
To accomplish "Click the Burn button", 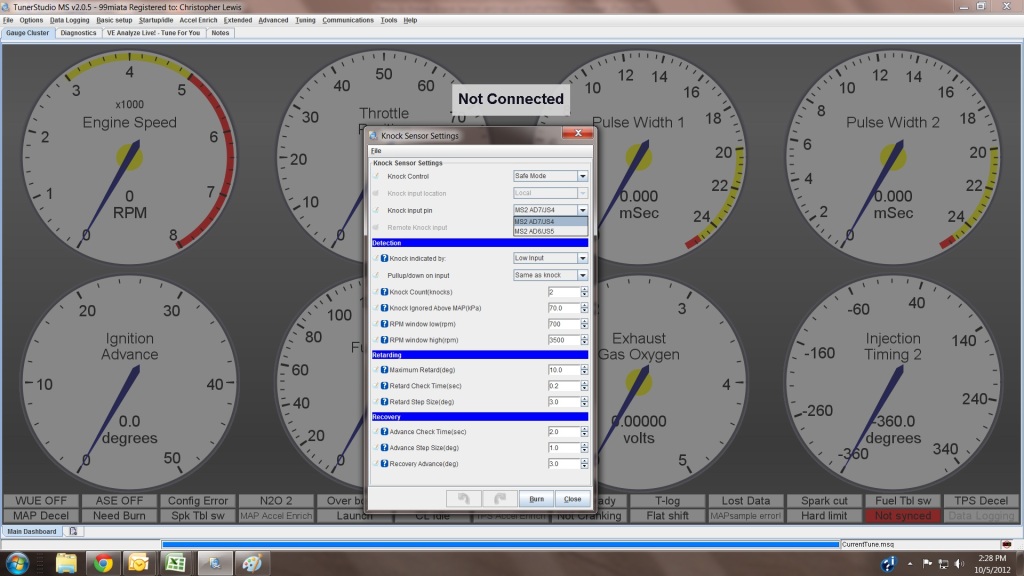I will (x=537, y=498).
